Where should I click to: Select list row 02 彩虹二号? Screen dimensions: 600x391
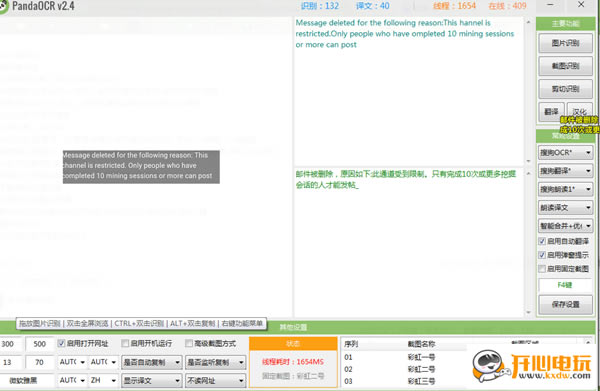tap(404, 370)
